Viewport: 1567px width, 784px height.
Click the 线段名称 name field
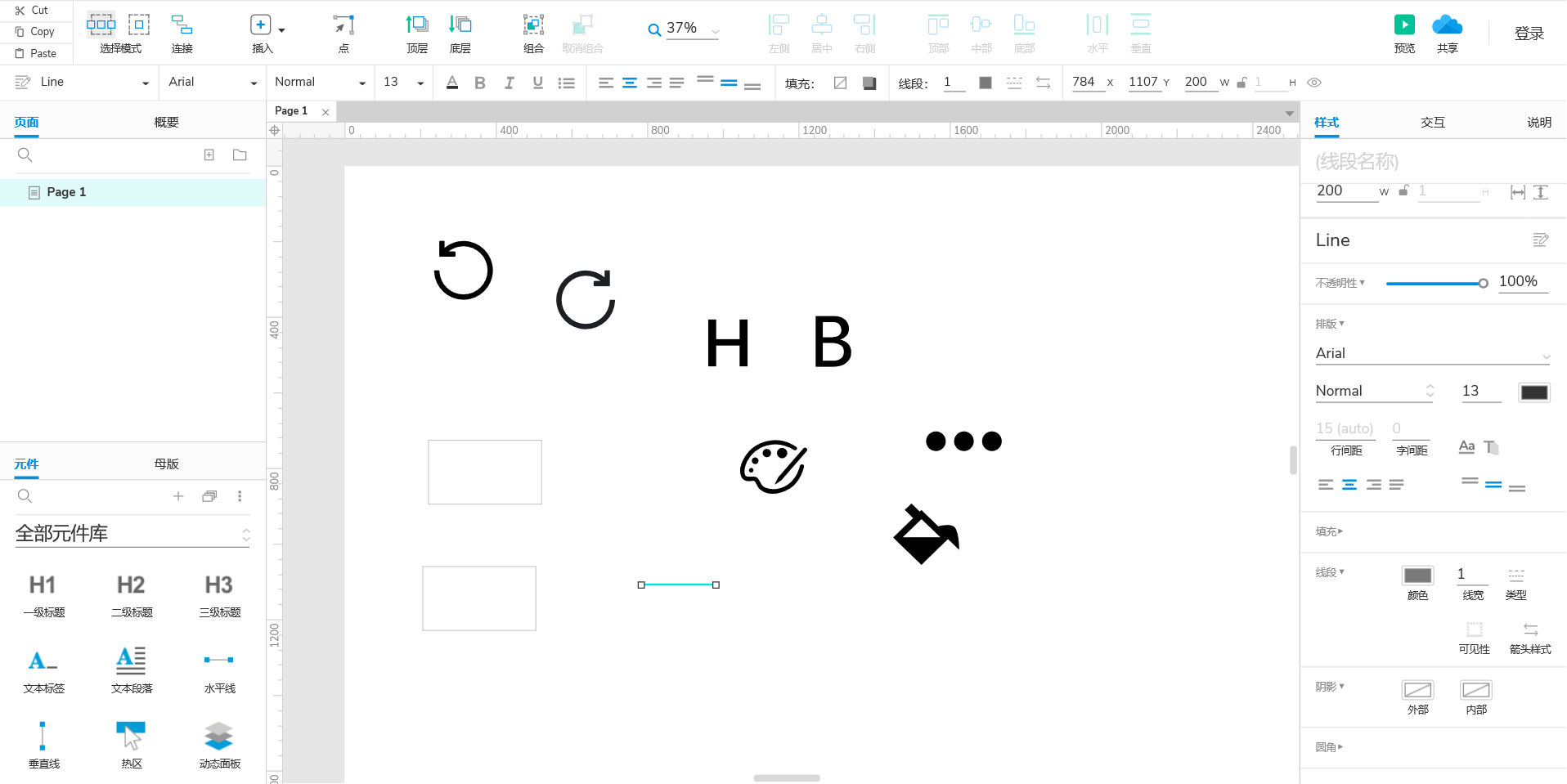click(1433, 162)
